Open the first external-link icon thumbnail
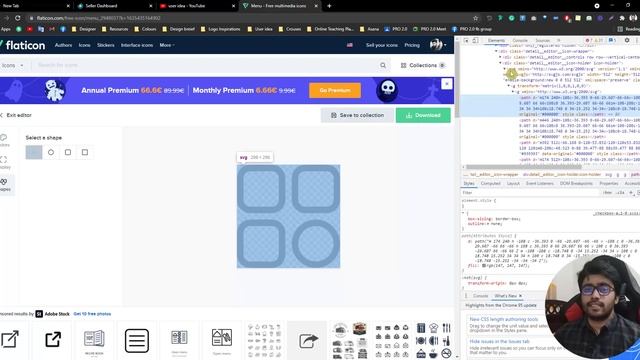This screenshot has height=360, width=640. [10, 339]
